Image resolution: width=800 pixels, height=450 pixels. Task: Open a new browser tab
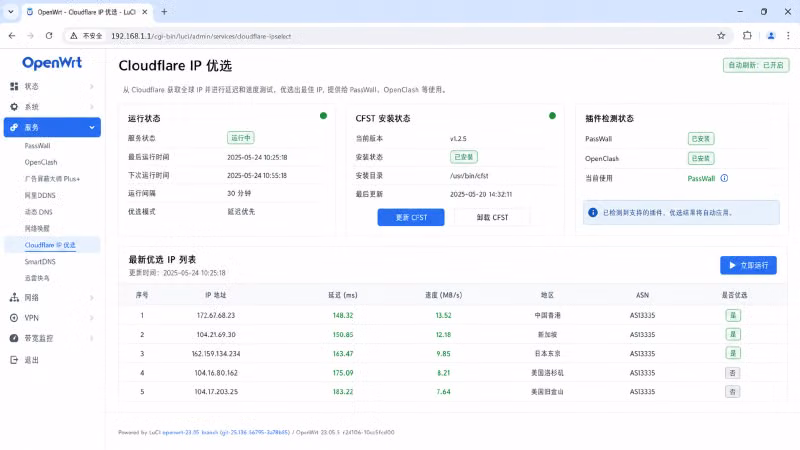point(164,11)
